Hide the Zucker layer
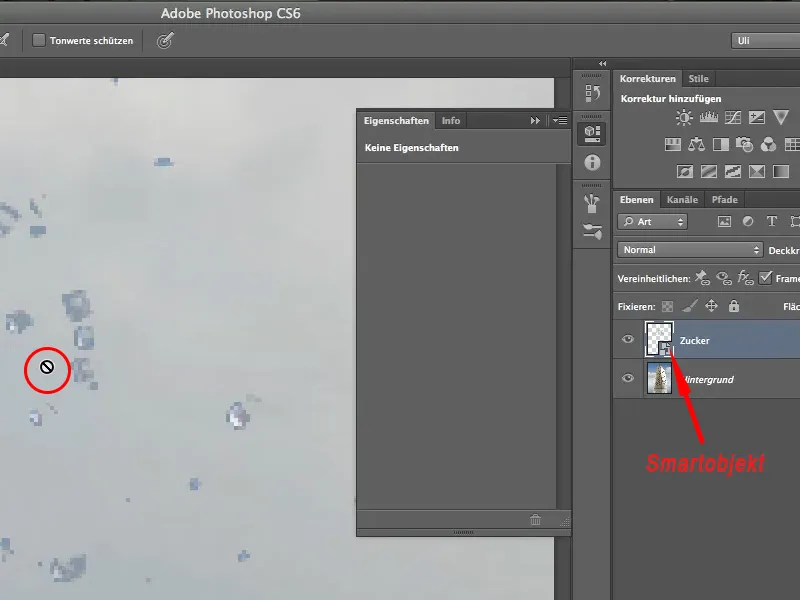 [628, 339]
